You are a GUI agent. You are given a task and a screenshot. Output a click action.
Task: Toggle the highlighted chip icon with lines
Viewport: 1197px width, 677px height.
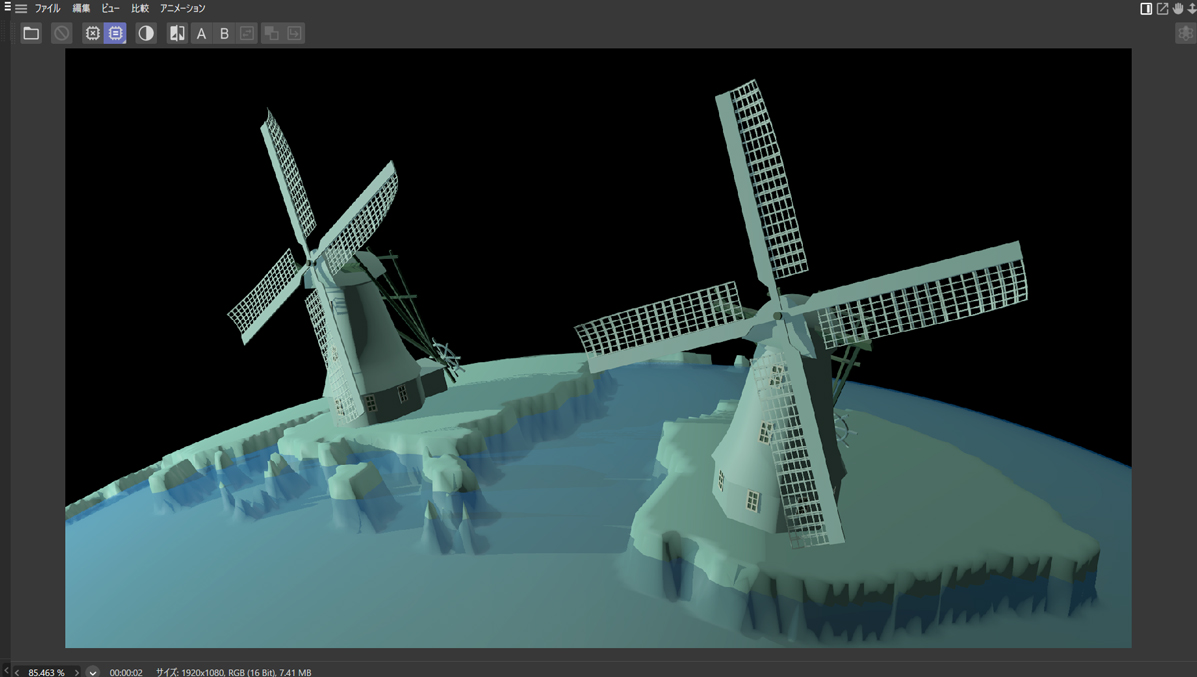[x=116, y=34]
